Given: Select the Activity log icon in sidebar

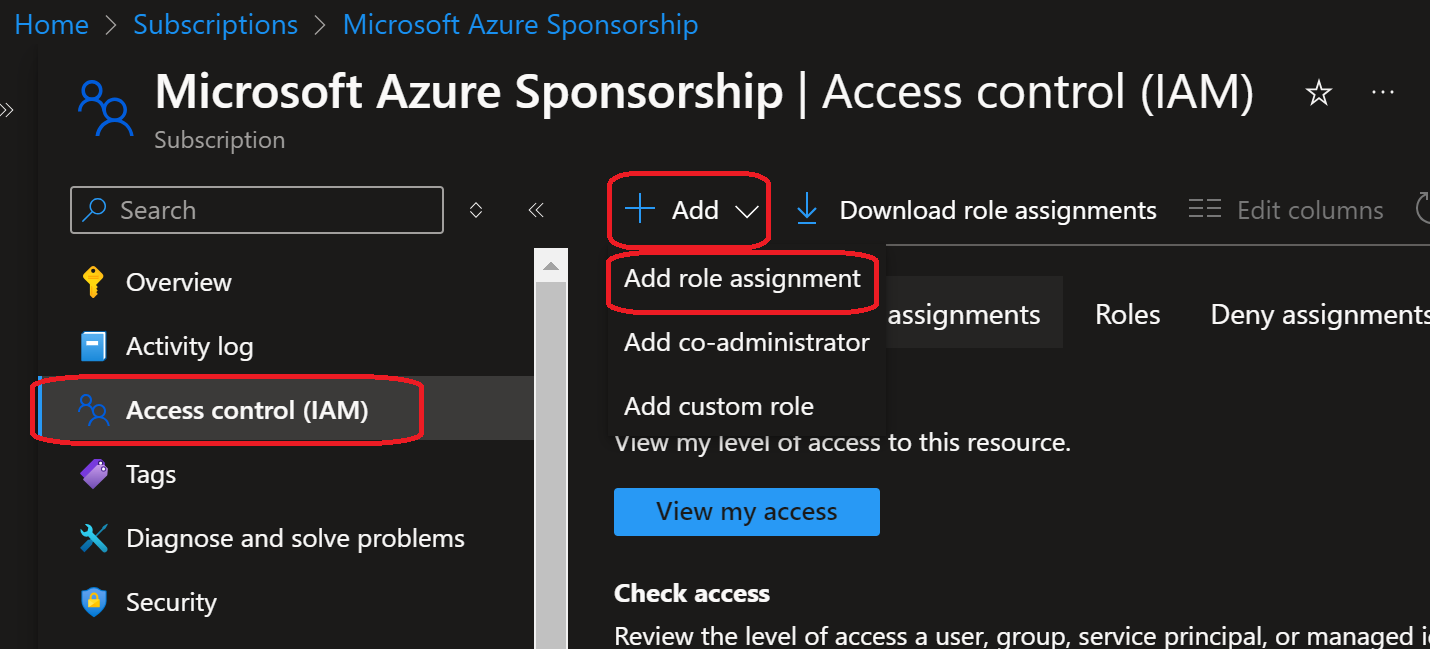Looking at the screenshot, I should [93, 345].
